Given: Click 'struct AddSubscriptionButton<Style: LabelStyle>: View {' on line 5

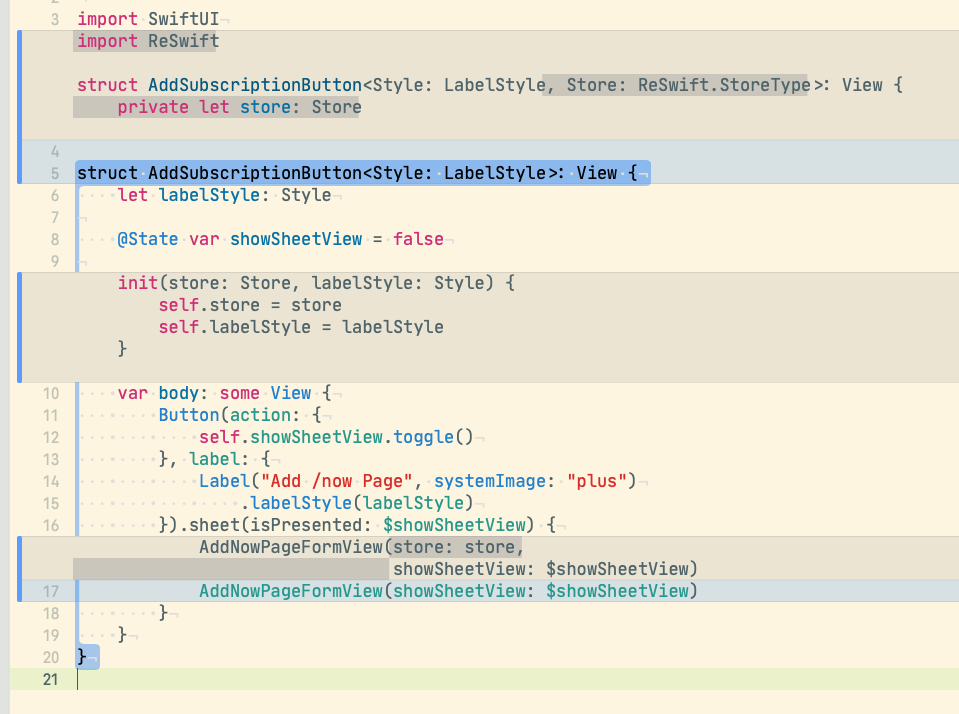Looking at the screenshot, I should click(x=357, y=173).
